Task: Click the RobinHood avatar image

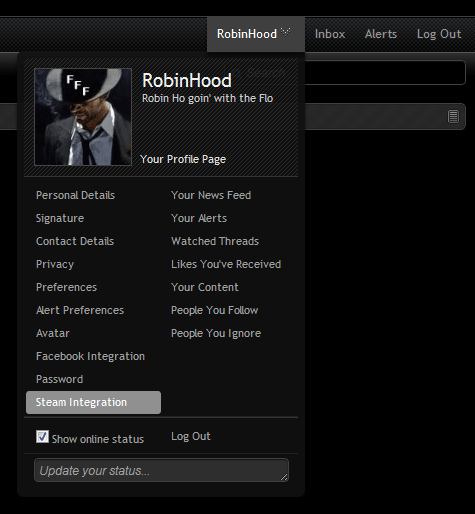Action: click(x=83, y=117)
